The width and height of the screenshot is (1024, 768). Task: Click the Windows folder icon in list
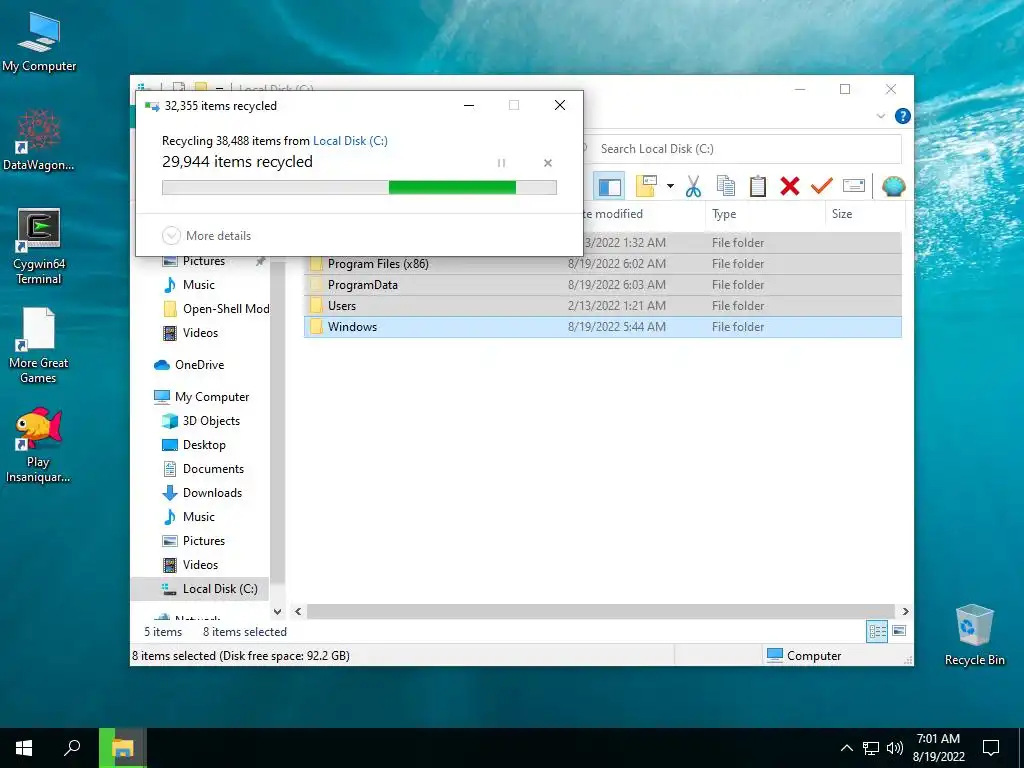tap(316, 327)
